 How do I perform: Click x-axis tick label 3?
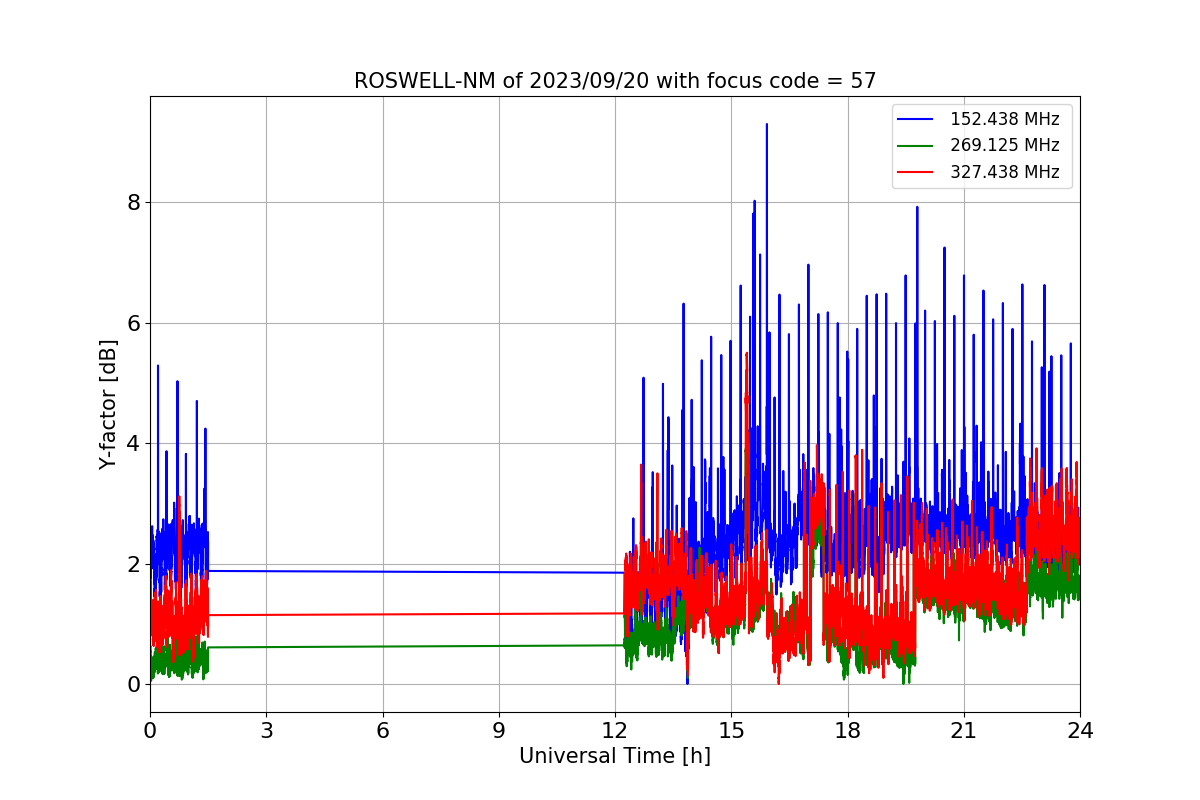[x=266, y=731]
